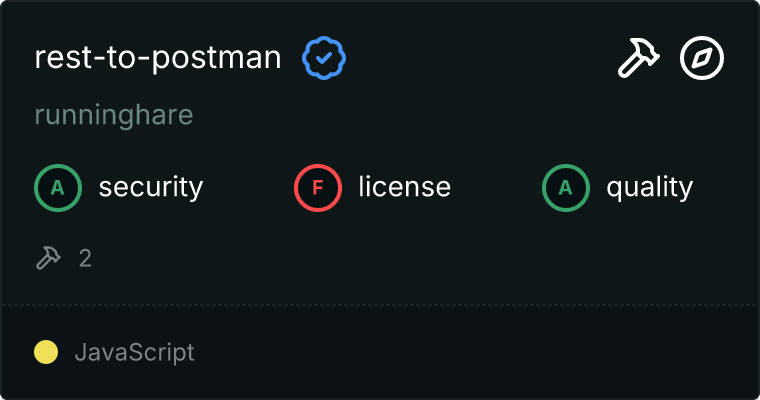Open the rest-to-postman title link
760x400 pixels.
point(158,58)
